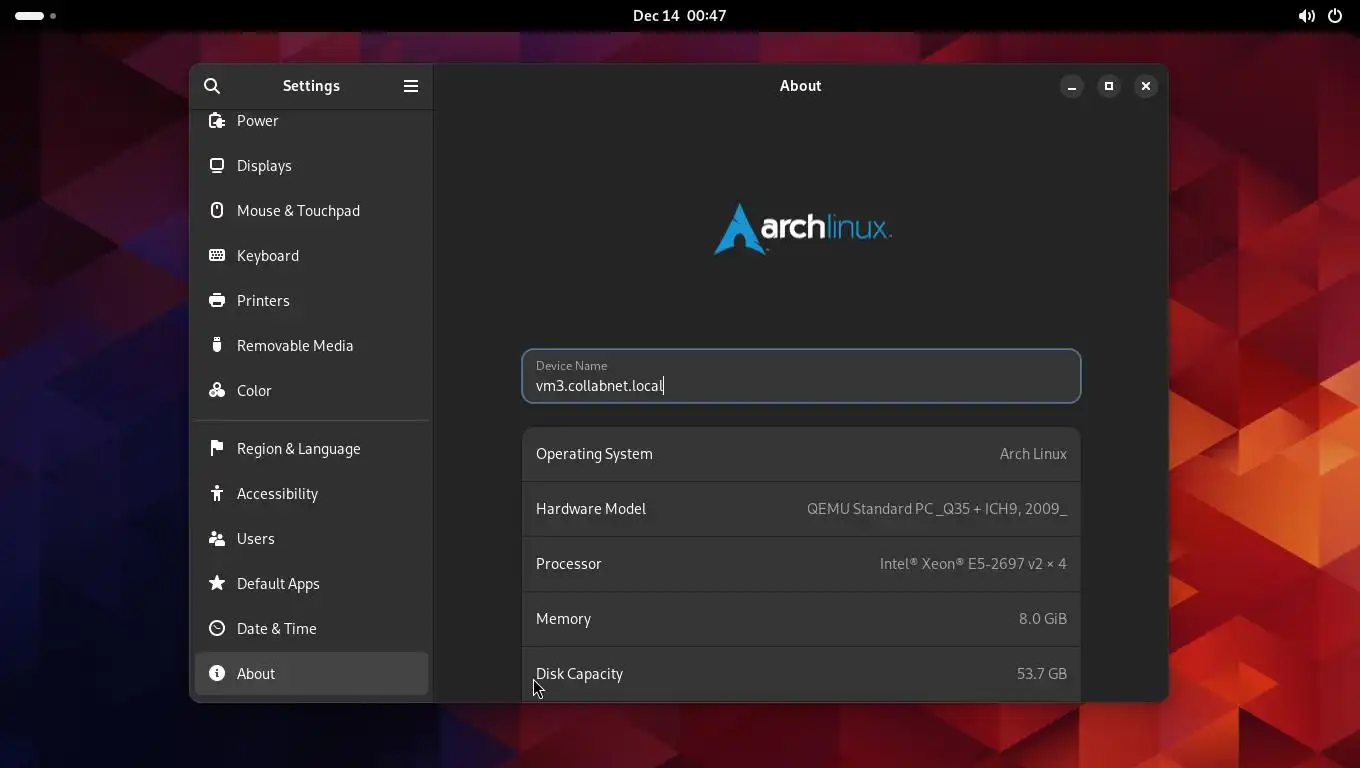The height and width of the screenshot is (768, 1360).
Task: Click the Intel Xeon E5-2697 value
Action: pyautogui.click(x=973, y=564)
